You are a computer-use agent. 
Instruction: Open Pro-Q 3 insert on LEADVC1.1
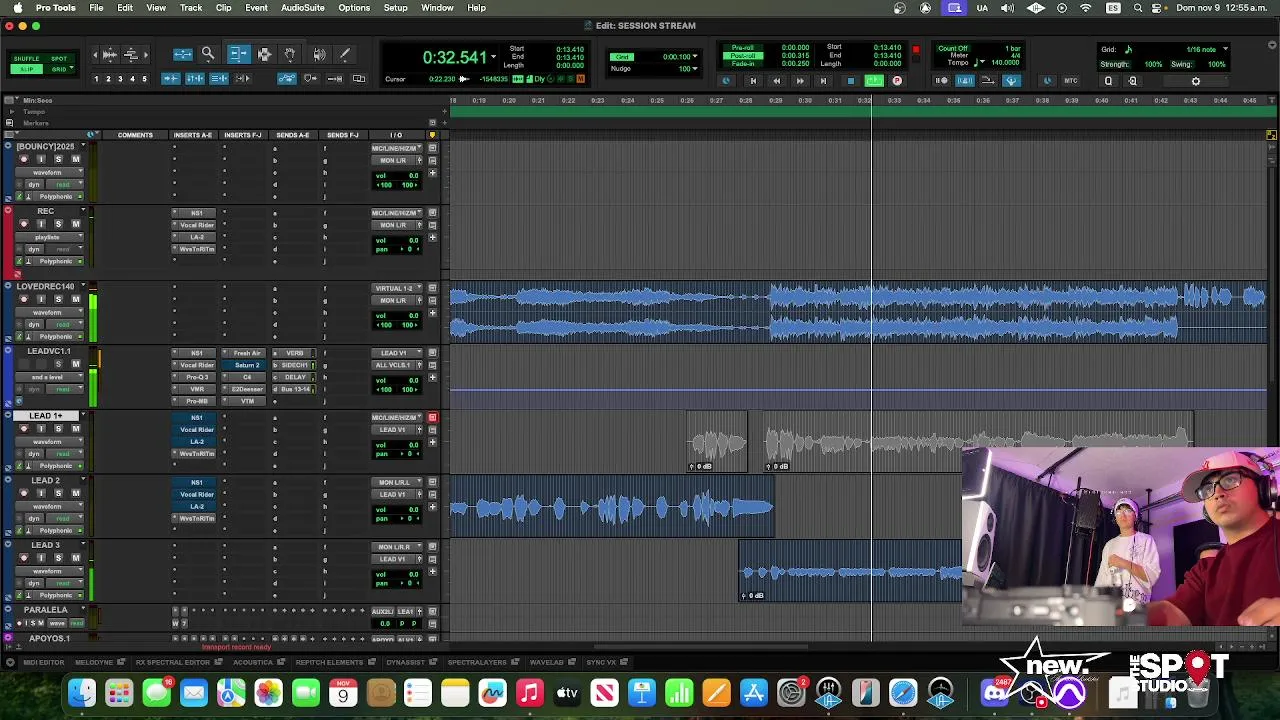(x=196, y=377)
